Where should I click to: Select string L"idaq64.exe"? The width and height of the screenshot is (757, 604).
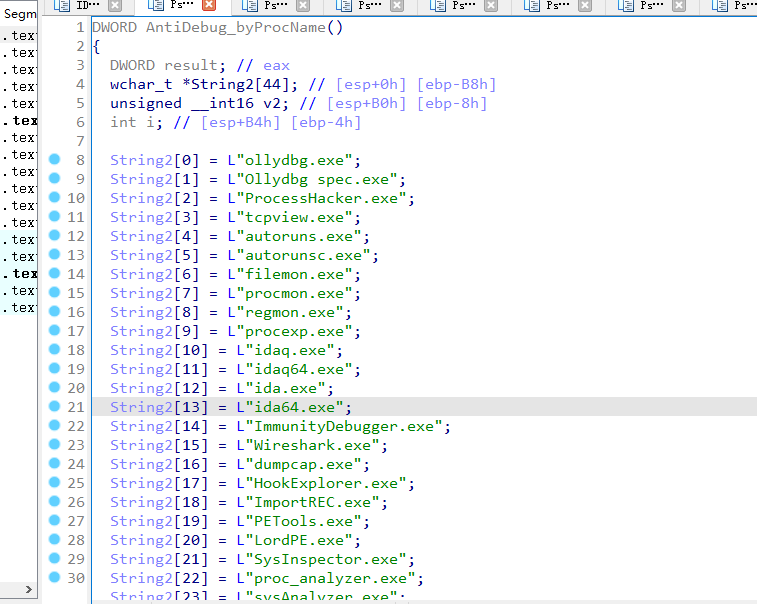click(294, 369)
